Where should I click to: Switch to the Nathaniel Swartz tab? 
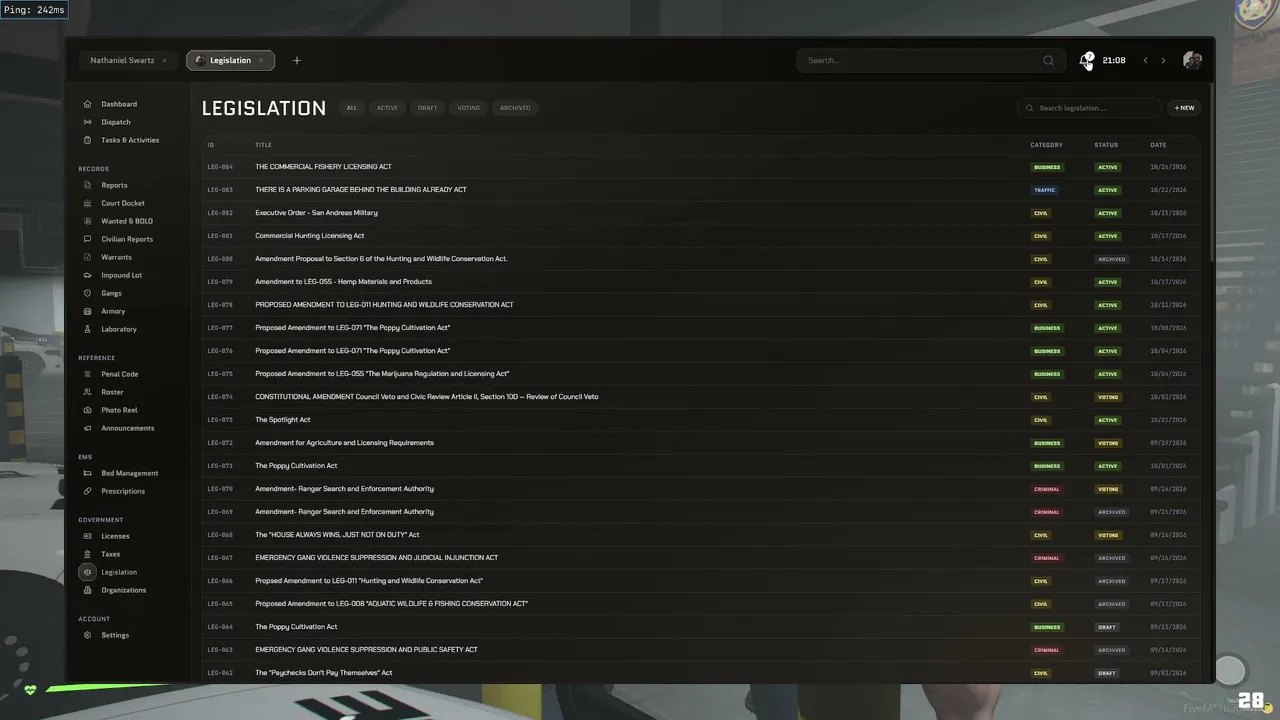coord(128,60)
